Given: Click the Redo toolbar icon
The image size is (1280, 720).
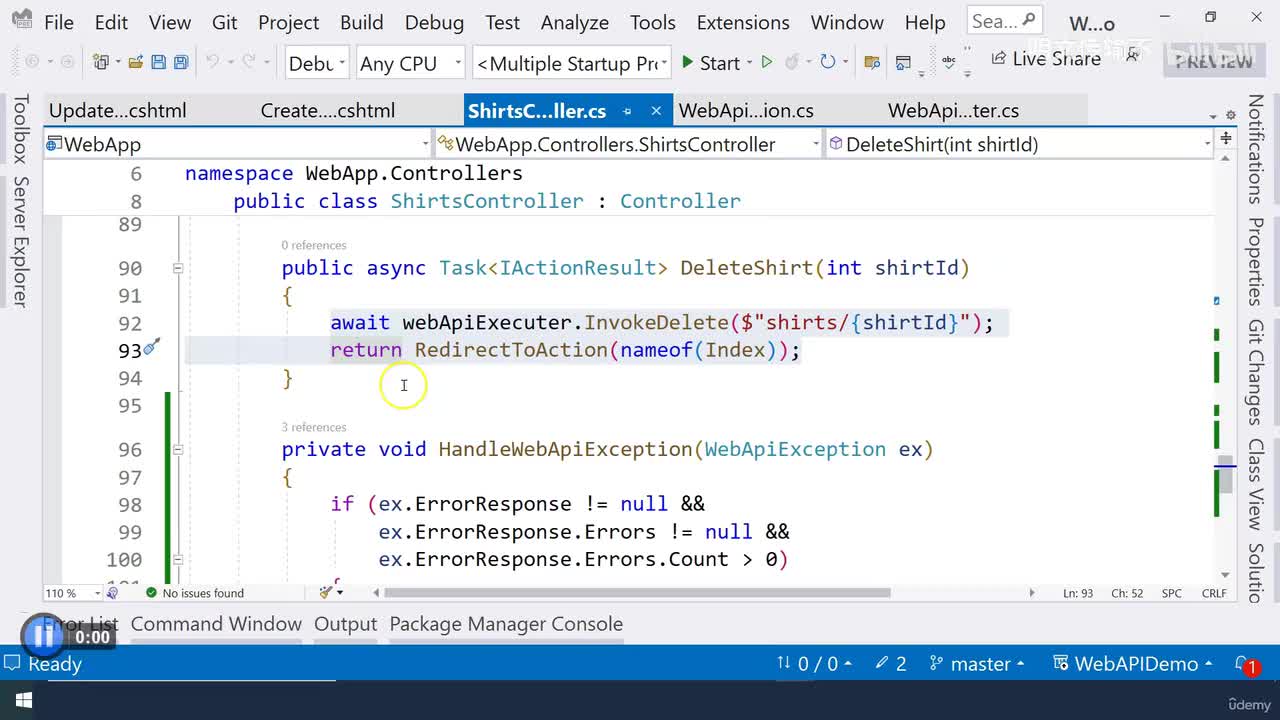Looking at the screenshot, I should [x=248, y=62].
